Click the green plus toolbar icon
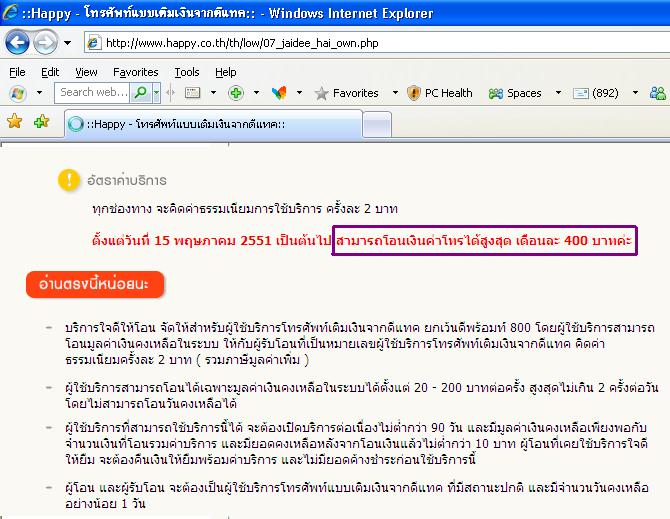670x519 pixels. pyautogui.click(x=235, y=93)
